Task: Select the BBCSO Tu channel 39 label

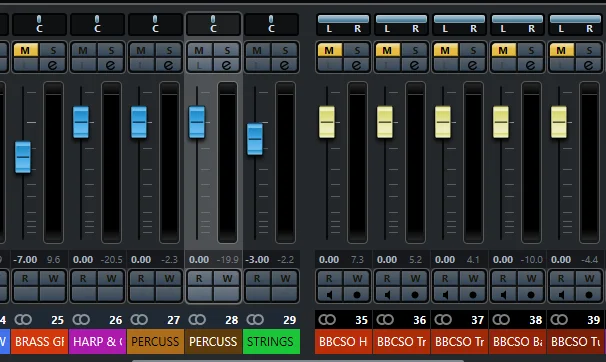Action: coord(576,342)
